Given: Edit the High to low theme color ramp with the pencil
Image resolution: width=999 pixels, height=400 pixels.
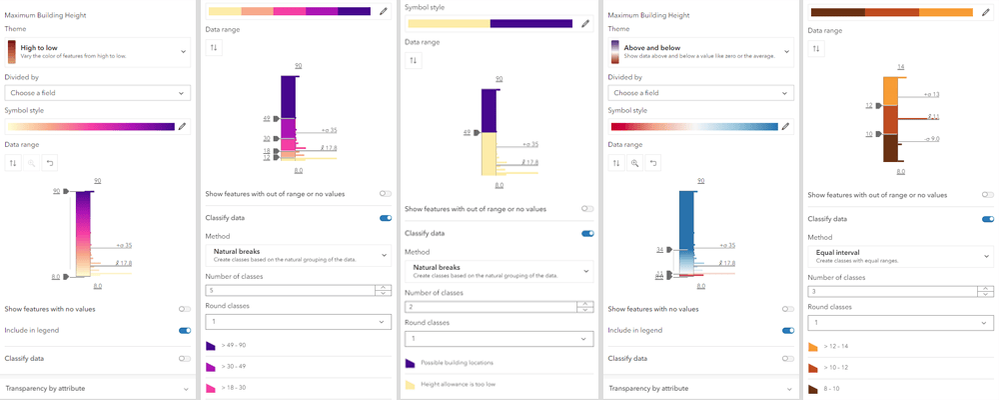Looking at the screenshot, I should coord(182,127).
